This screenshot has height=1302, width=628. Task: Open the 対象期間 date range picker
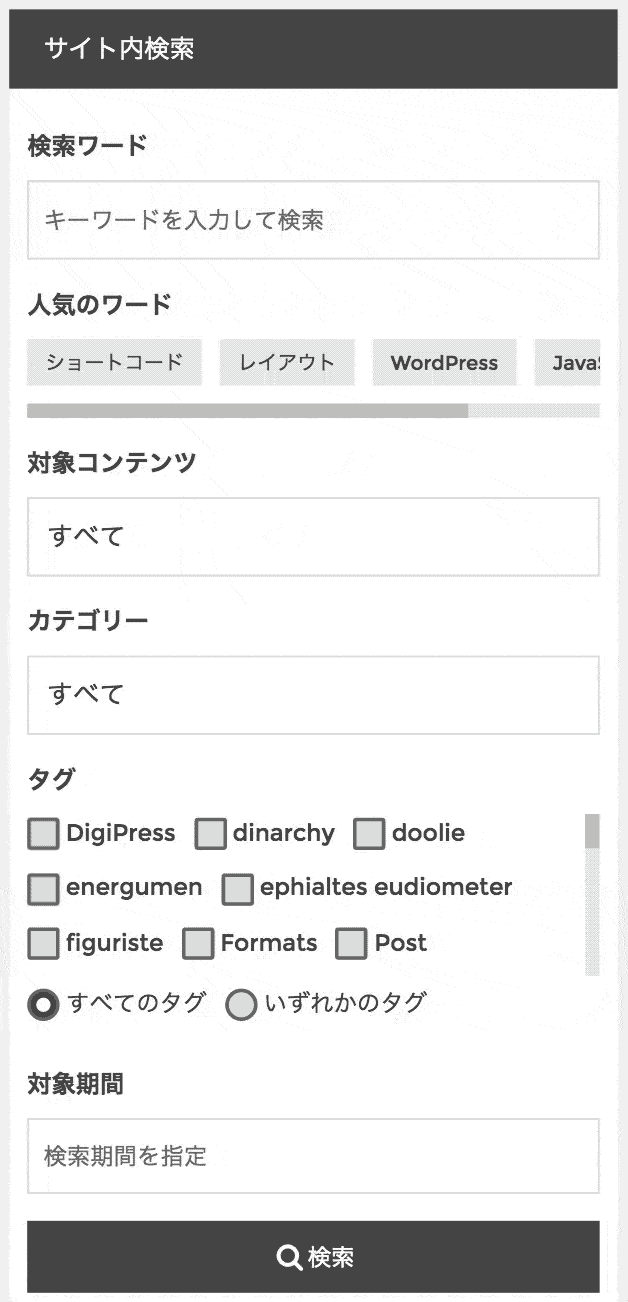pyautogui.click(x=313, y=1156)
